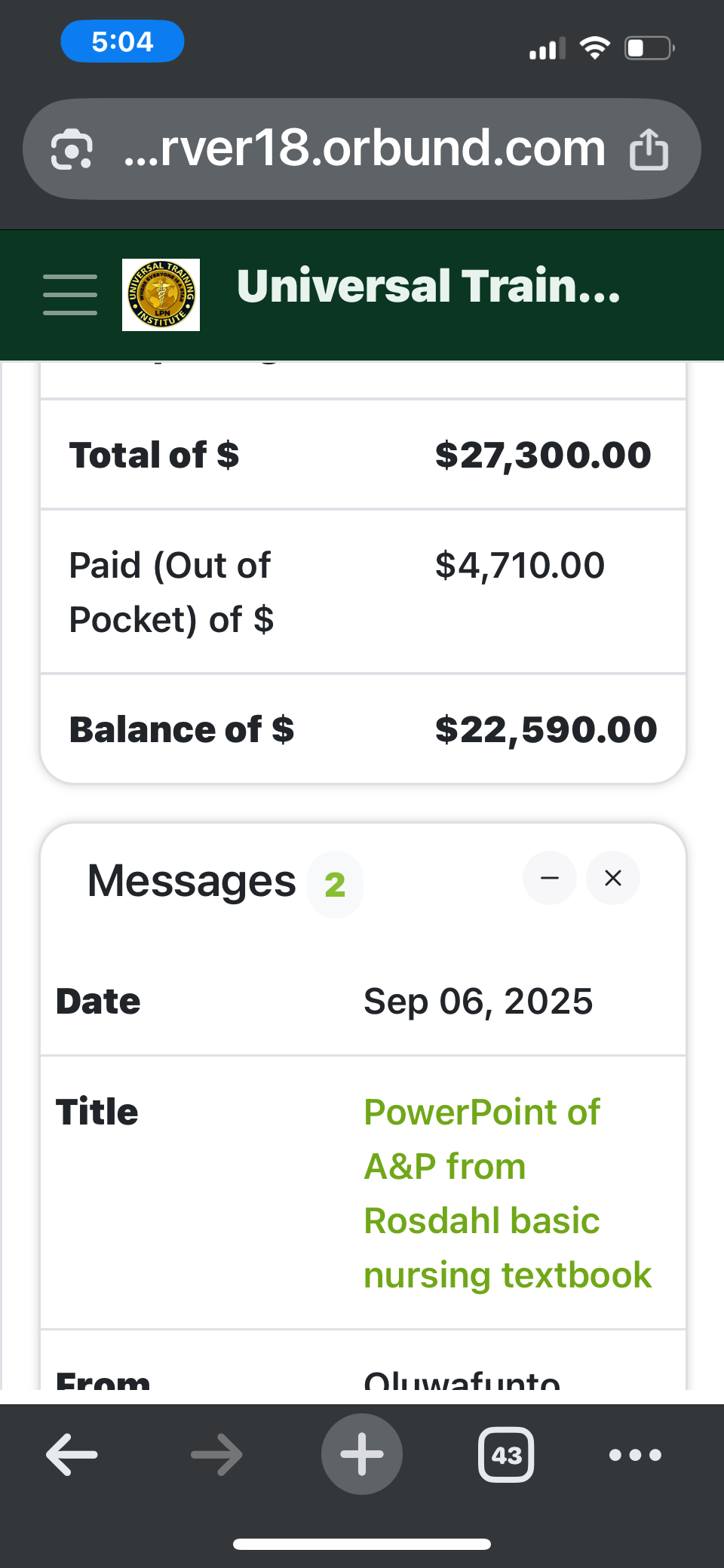Tap the lens search icon in address bar

[x=72, y=149]
